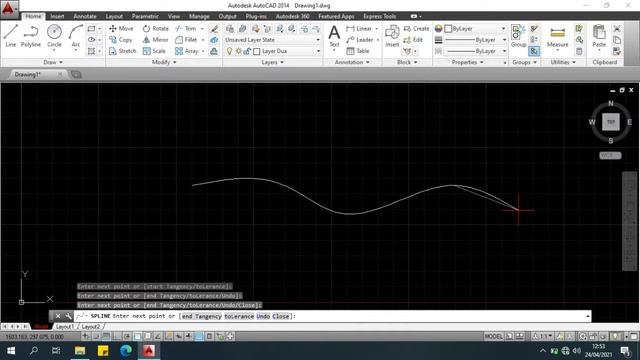Toggle Ortho Mode in status bar
The height and width of the screenshot is (360, 640).
[x=117, y=336]
